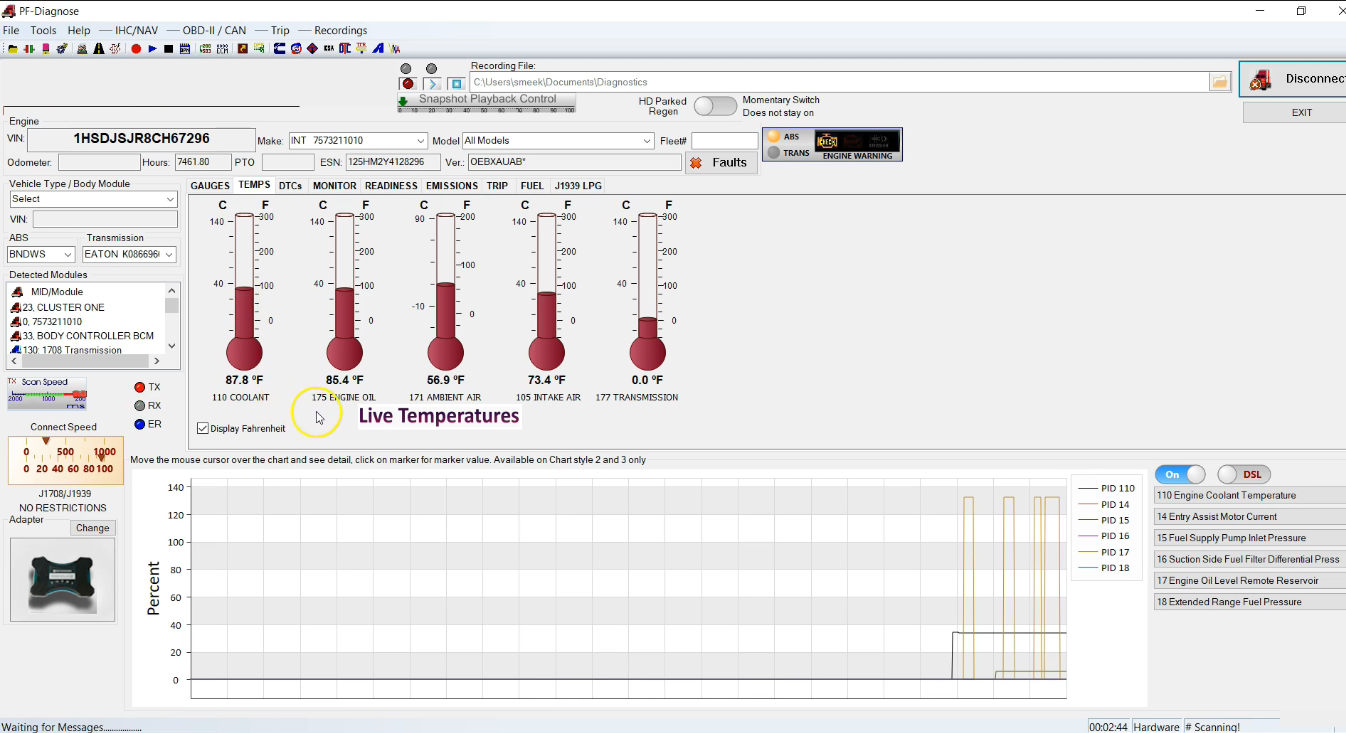1346x733 pixels.
Task: Open the yellow folder icon in the toolbar
Action: [12, 48]
